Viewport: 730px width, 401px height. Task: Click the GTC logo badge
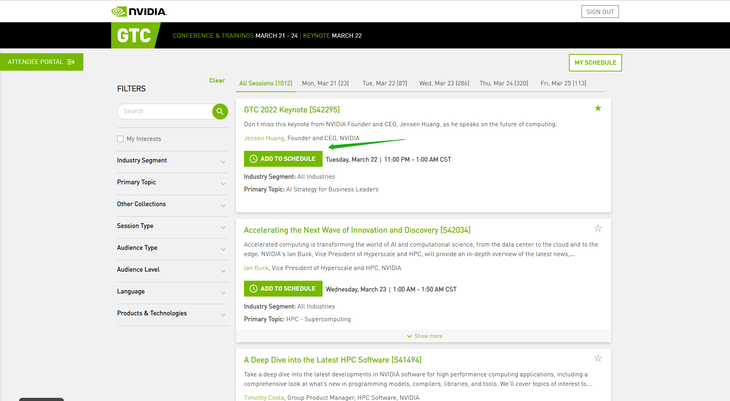[x=134, y=35]
